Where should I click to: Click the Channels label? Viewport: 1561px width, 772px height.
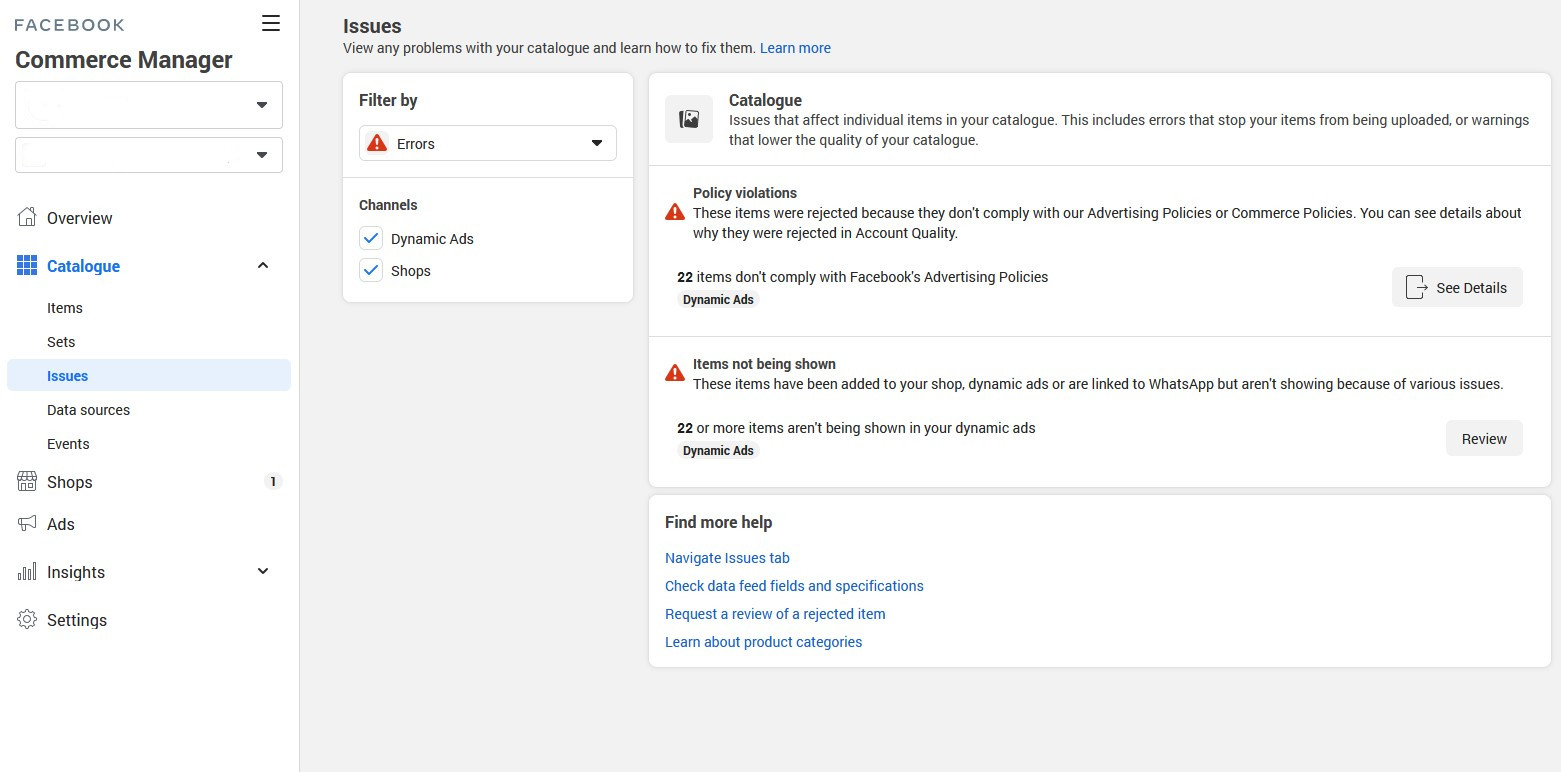(x=388, y=205)
